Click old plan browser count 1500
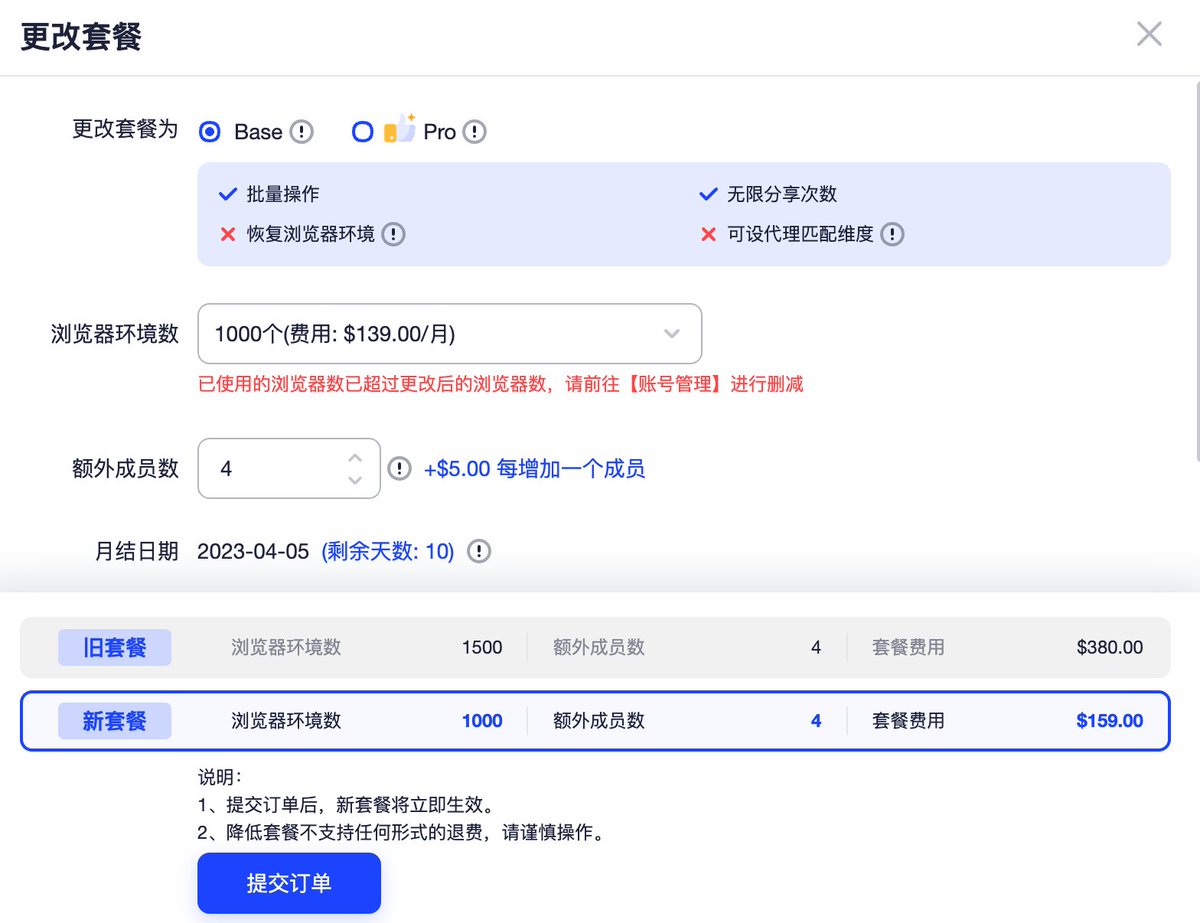Screen dimensions: 1200x923 pos(482,648)
